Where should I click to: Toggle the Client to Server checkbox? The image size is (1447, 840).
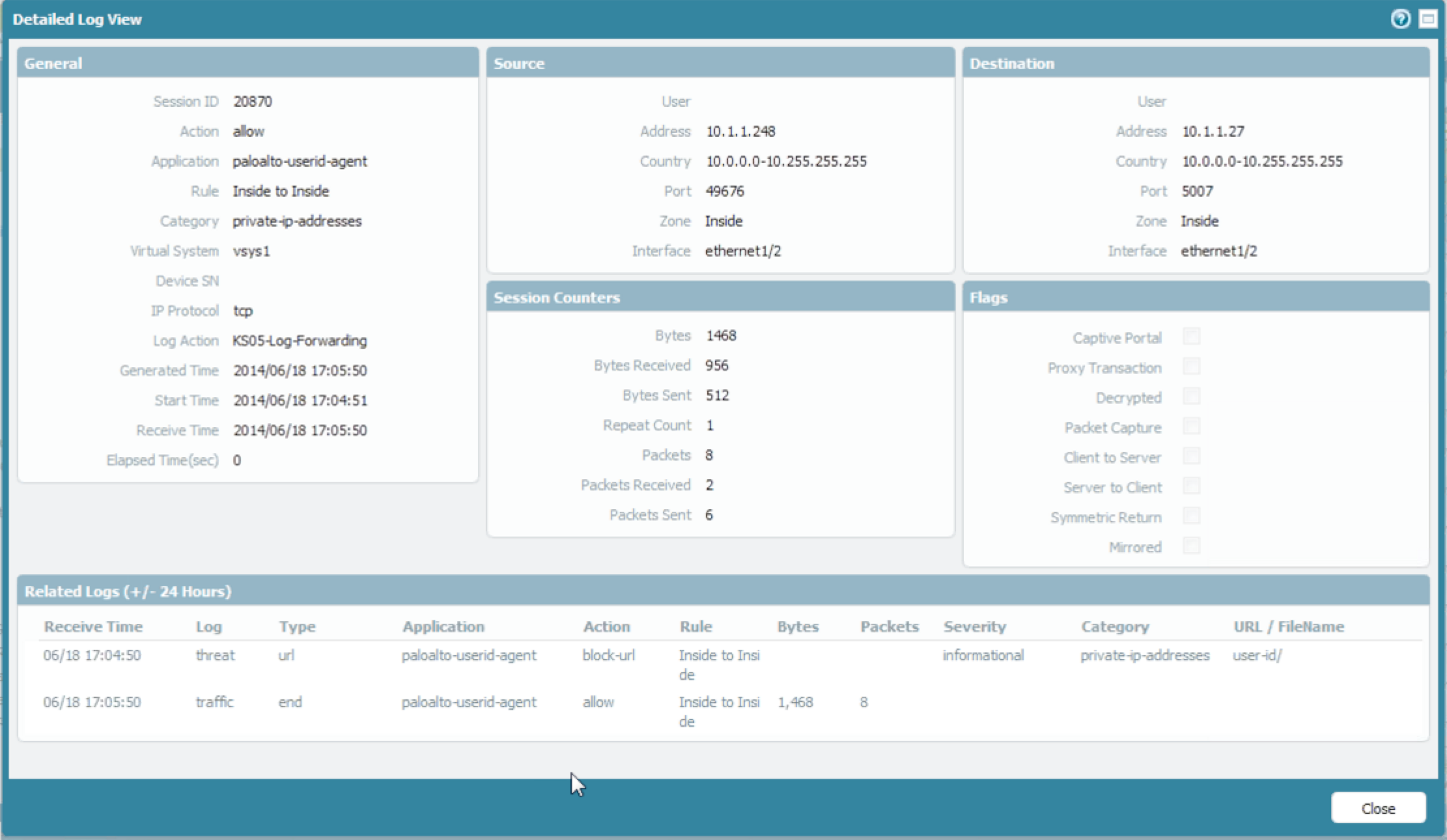tap(1191, 456)
